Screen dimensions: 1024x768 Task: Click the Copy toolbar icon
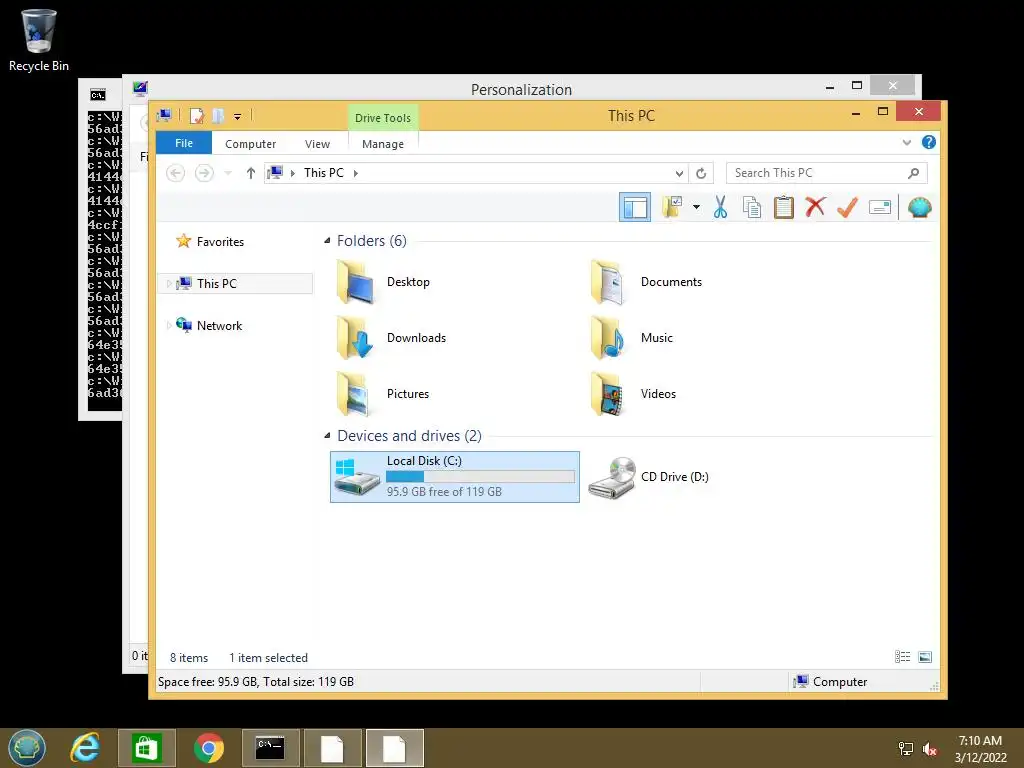pos(752,208)
